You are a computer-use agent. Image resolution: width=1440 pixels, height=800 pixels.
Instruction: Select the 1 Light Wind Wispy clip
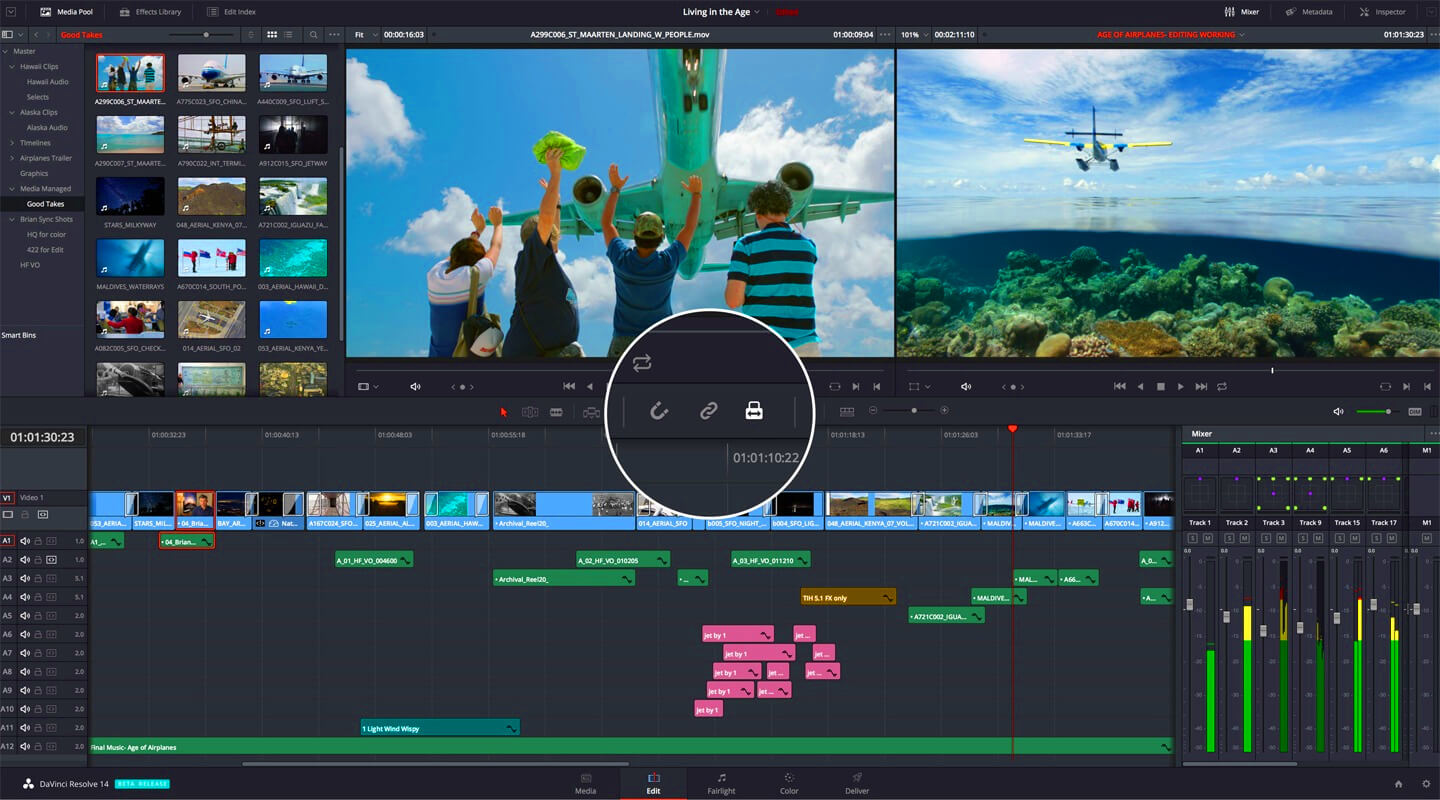click(x=440, y=728)
